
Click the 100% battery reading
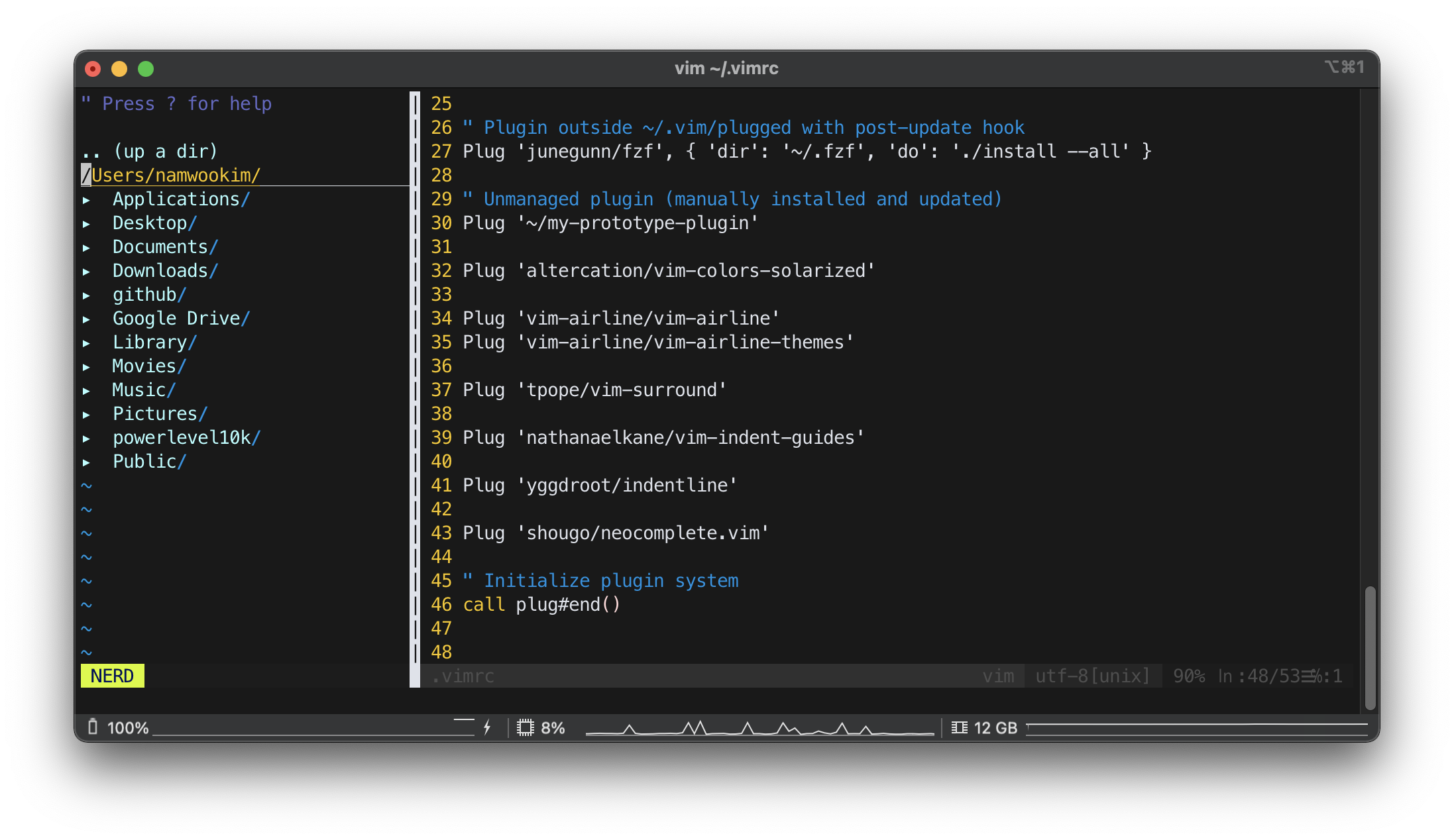point(128,728)
